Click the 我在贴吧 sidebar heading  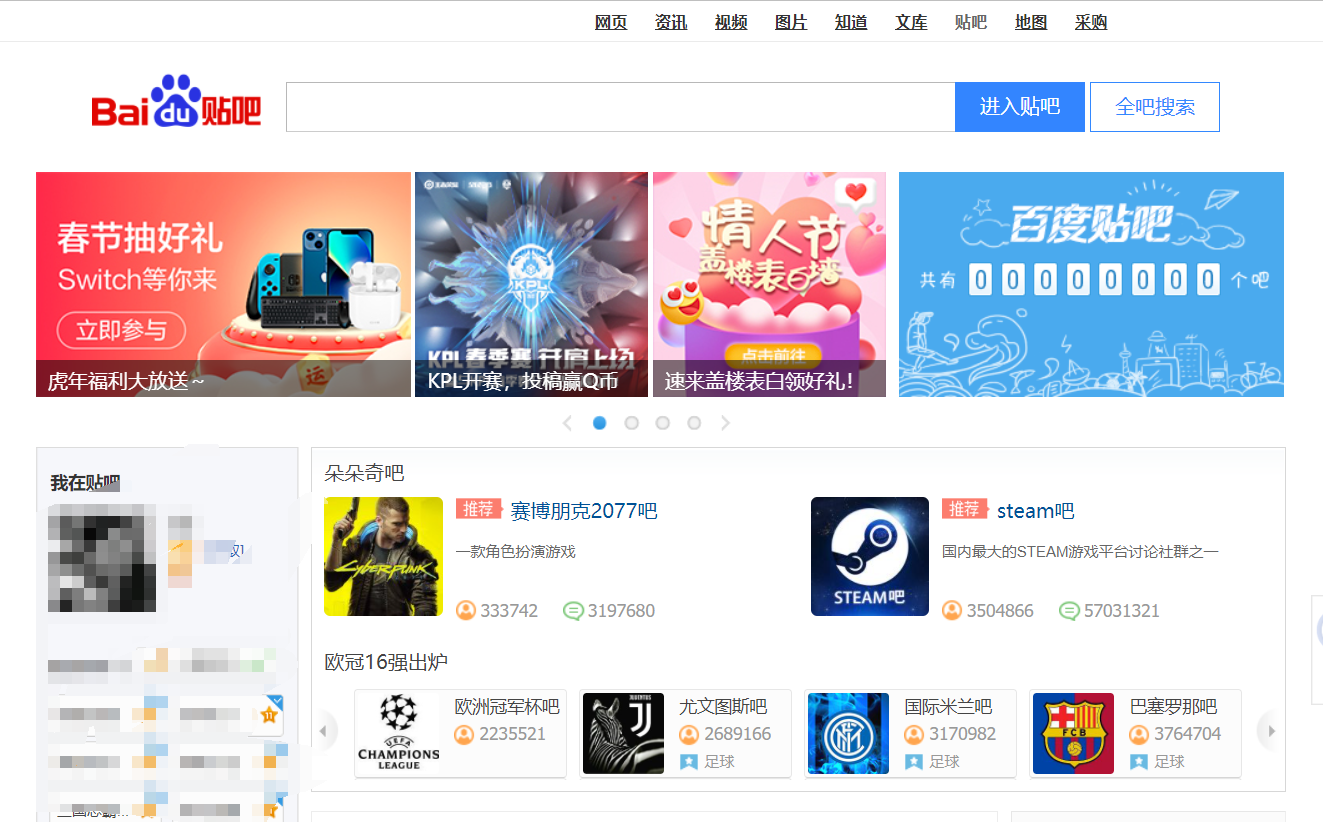(85, 483)
